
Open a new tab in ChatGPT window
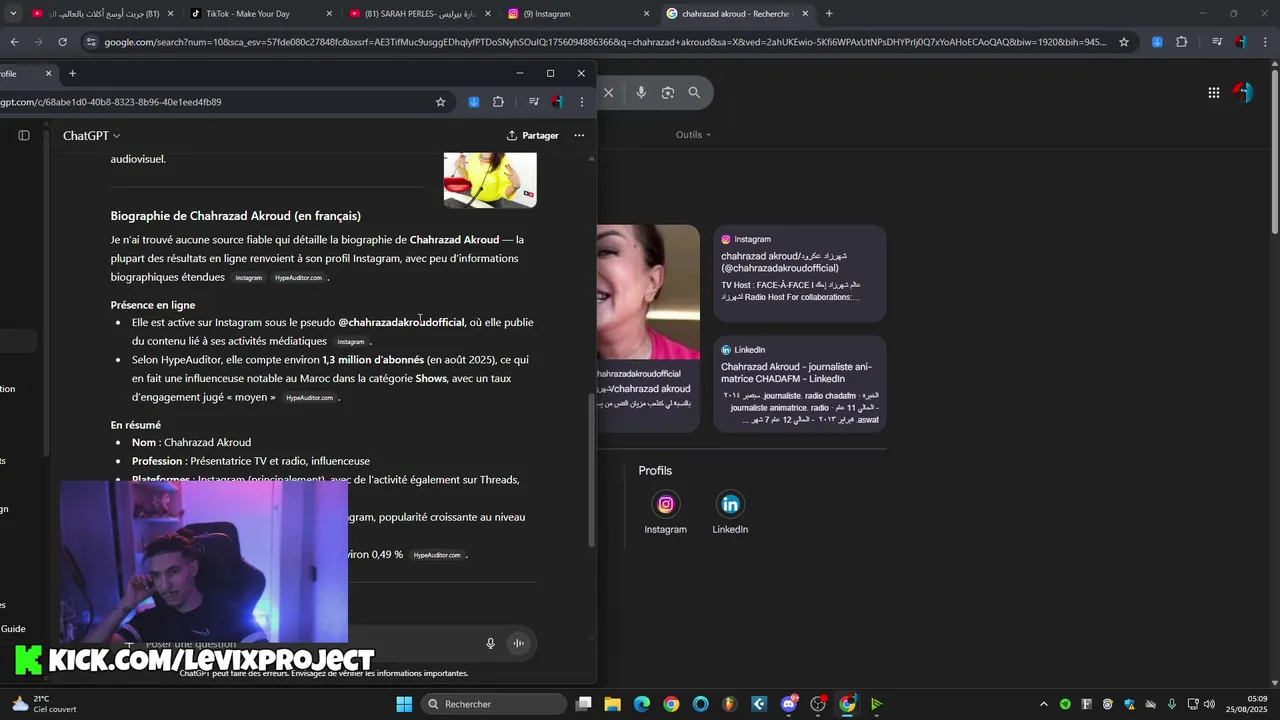click(72, 73)
